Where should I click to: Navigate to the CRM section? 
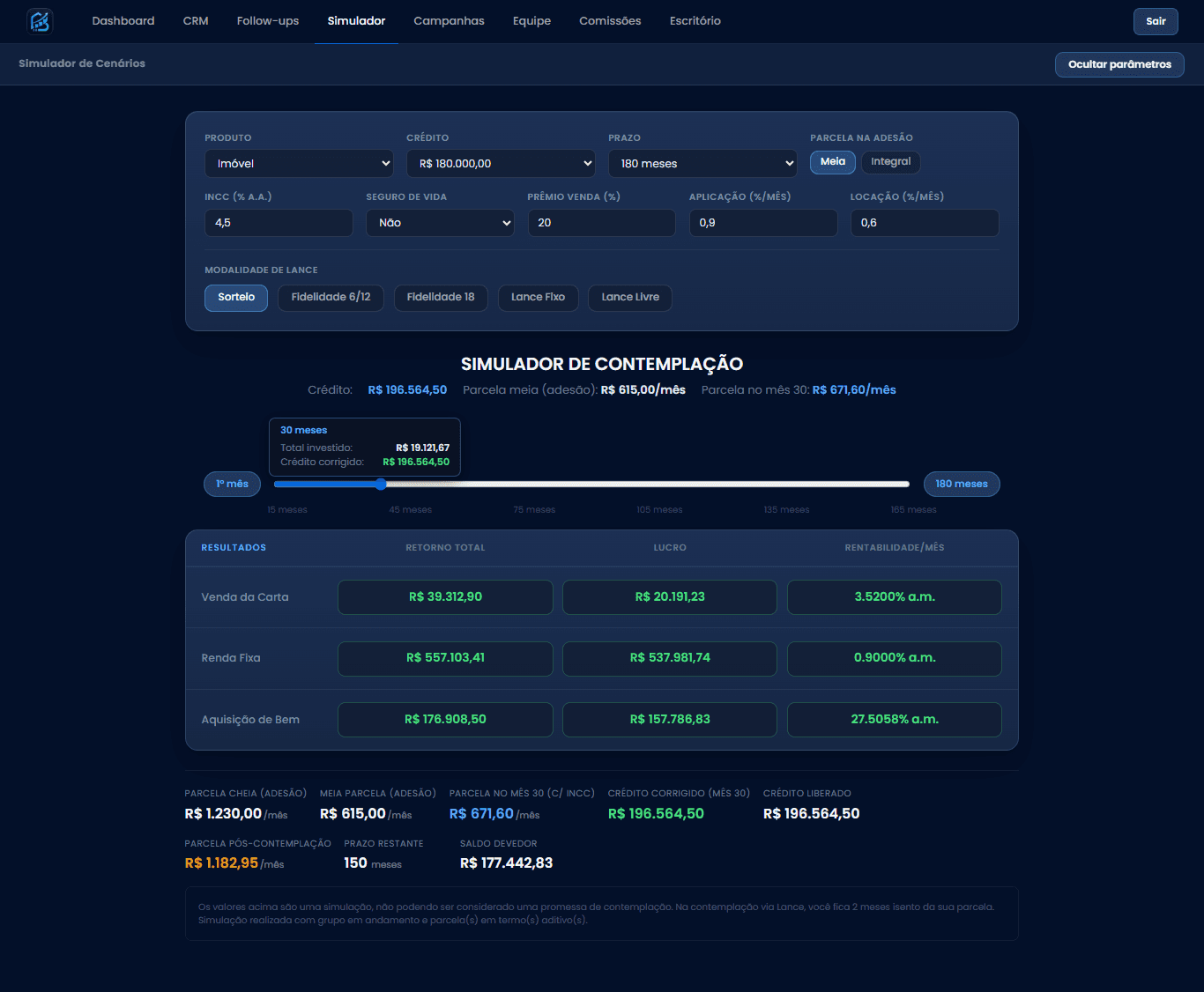[x=196, y=21]
